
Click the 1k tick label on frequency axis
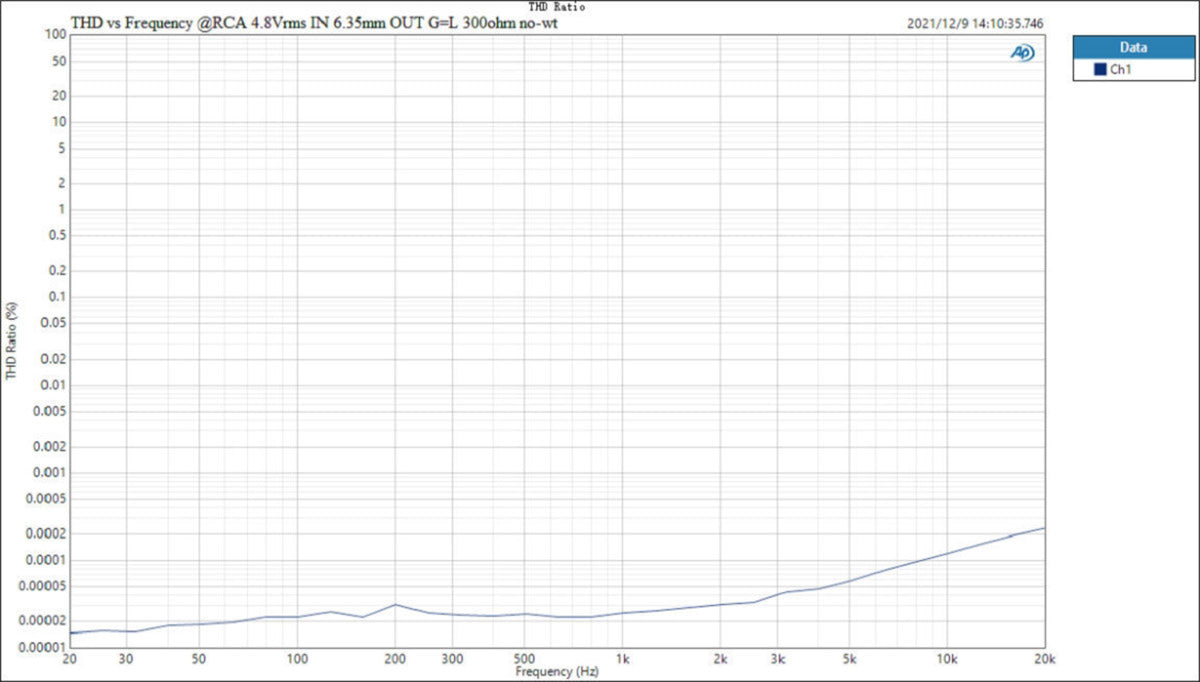pyautogui.click(x=622, y=660)
